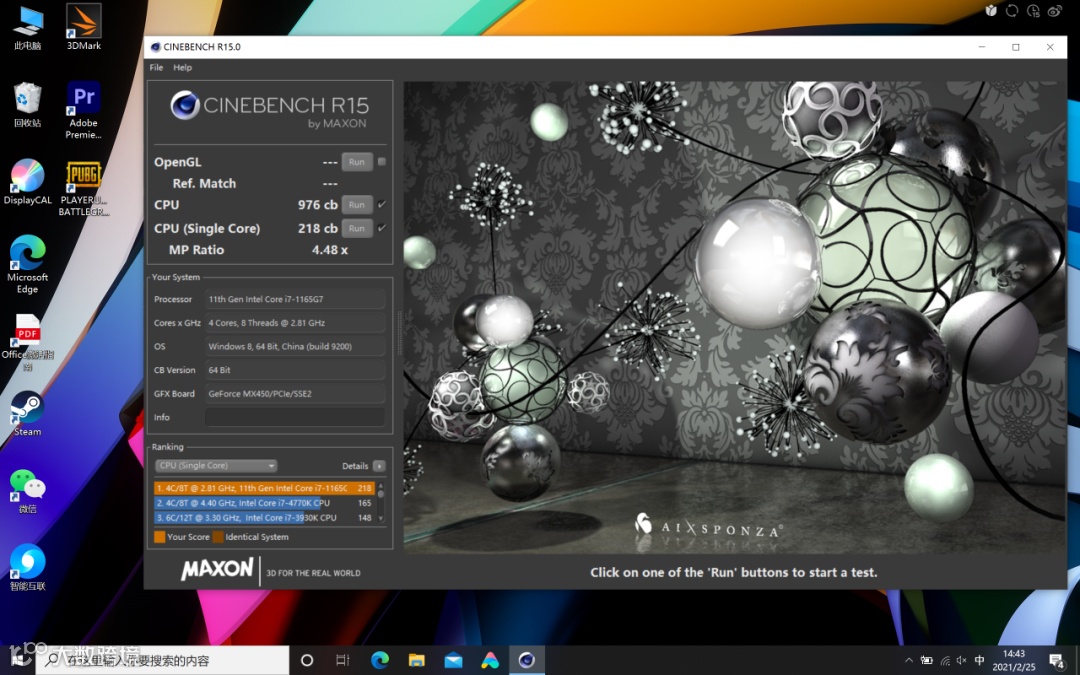Screen dimensions: 1080x675
Task: Select the i7-3930K ranking row
Action: point(264,517)
